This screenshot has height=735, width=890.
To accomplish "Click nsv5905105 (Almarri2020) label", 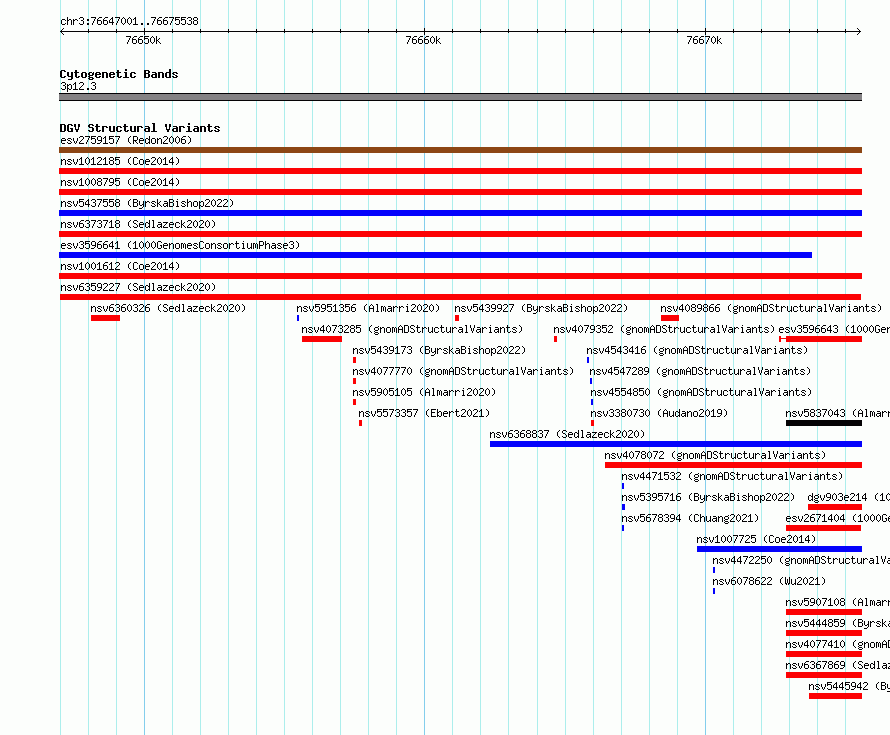I will 424,392.
